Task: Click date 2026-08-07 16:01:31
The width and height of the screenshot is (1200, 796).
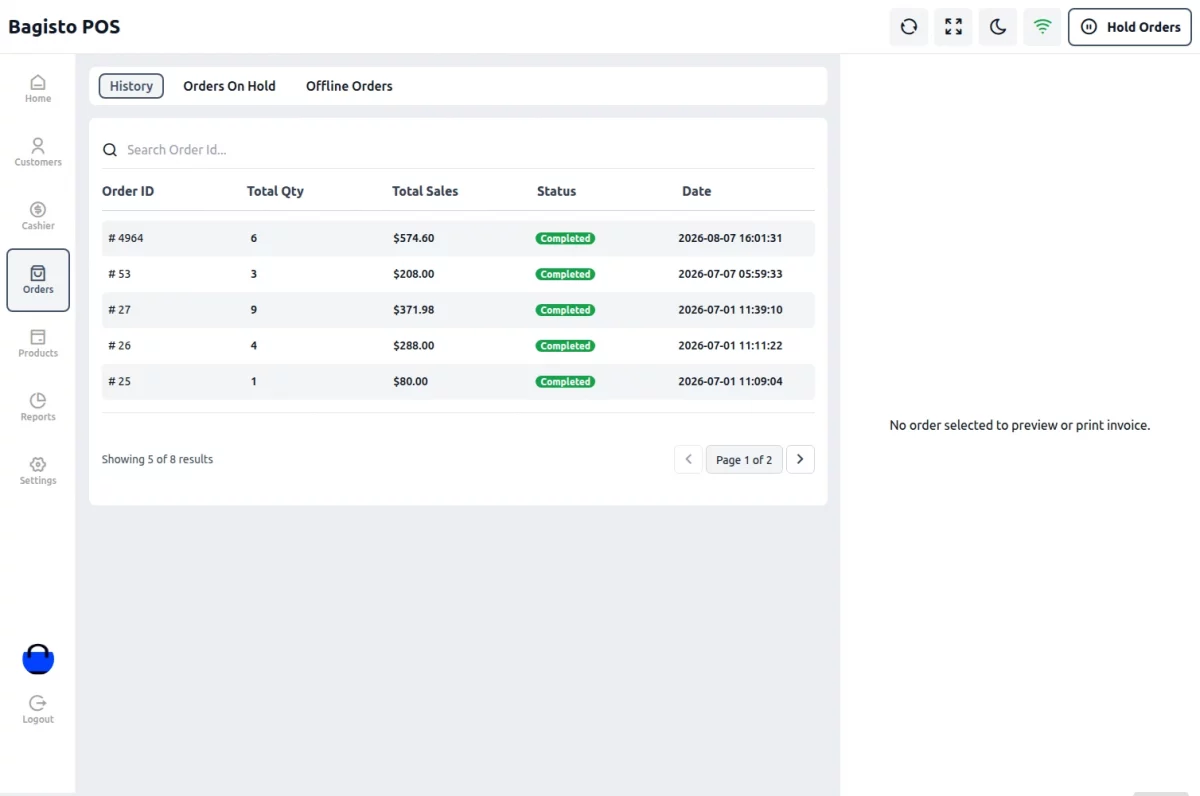Action: click(x=730, y=238)
